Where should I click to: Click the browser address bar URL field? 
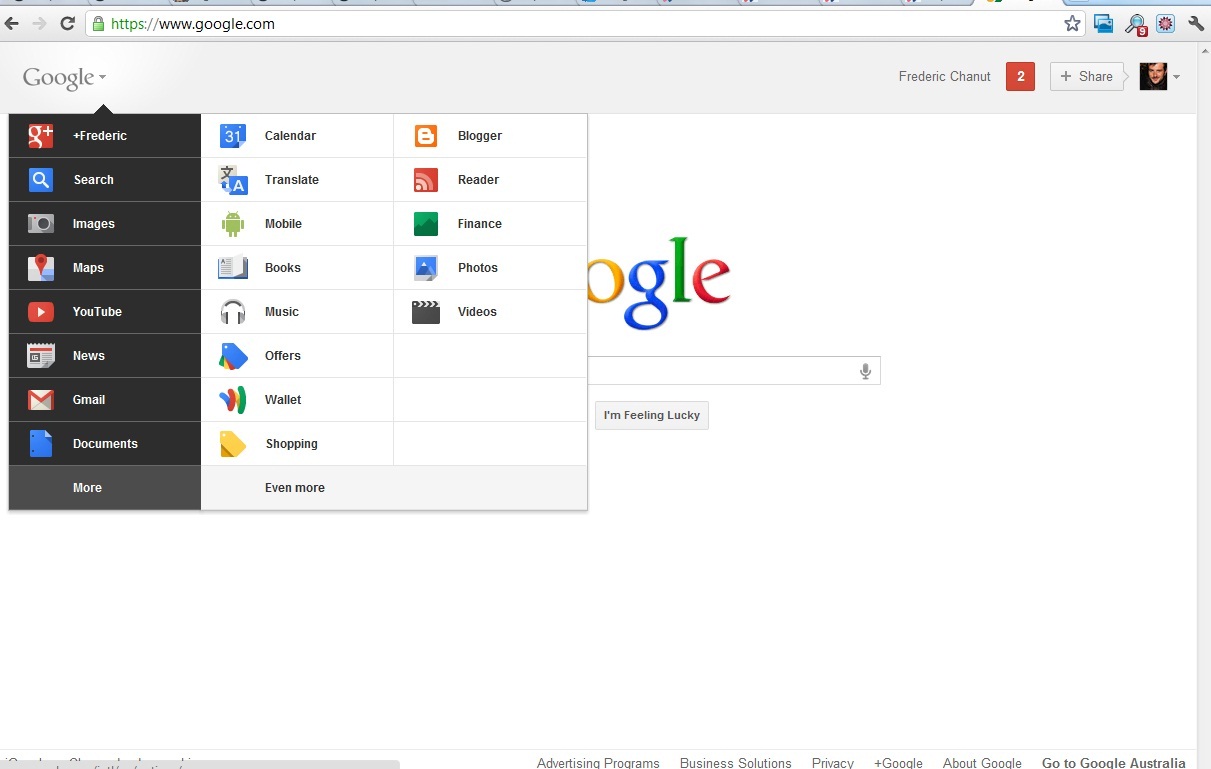[580, 24]
